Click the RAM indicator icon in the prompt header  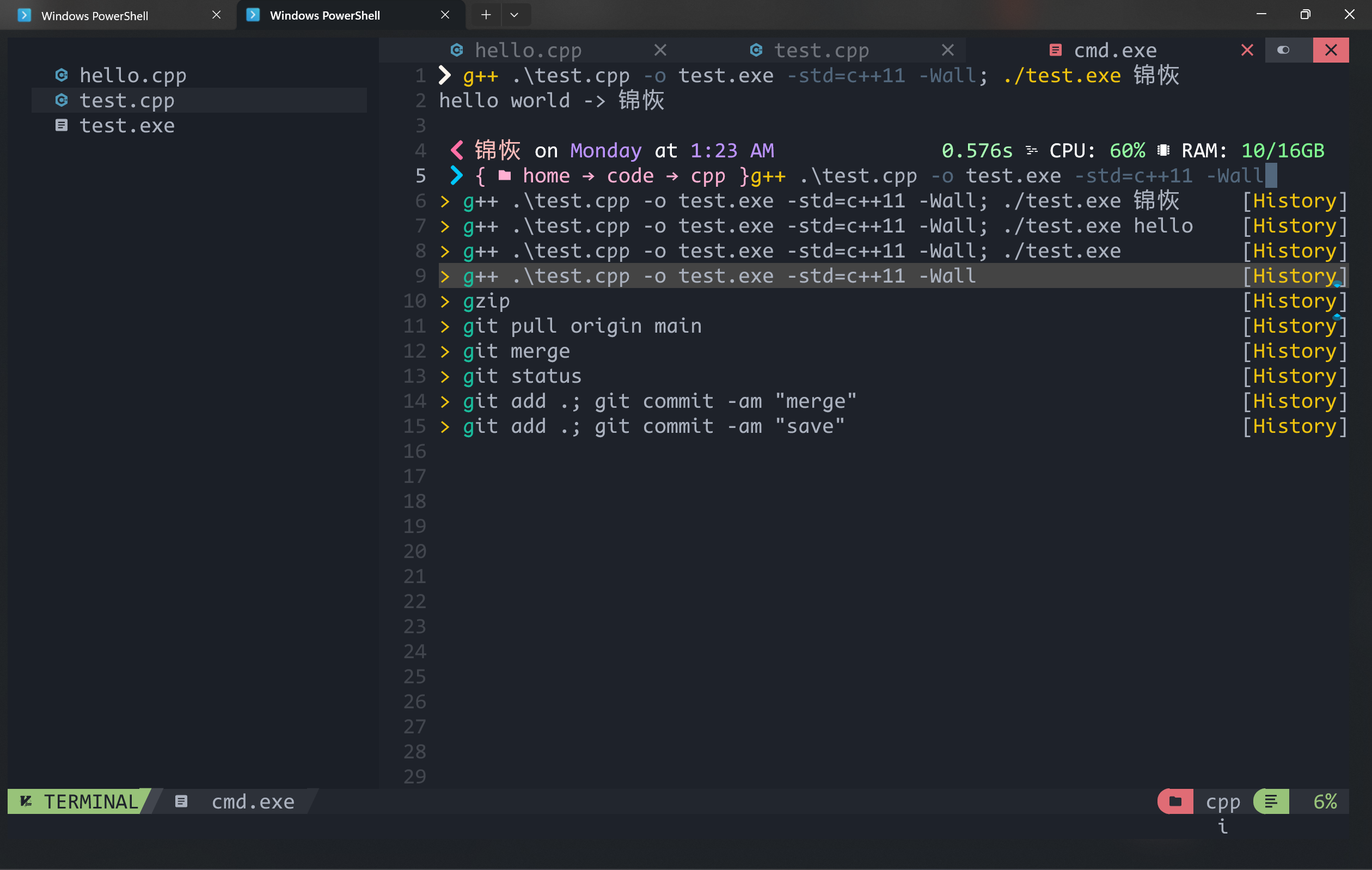[x=1164, y=150]
